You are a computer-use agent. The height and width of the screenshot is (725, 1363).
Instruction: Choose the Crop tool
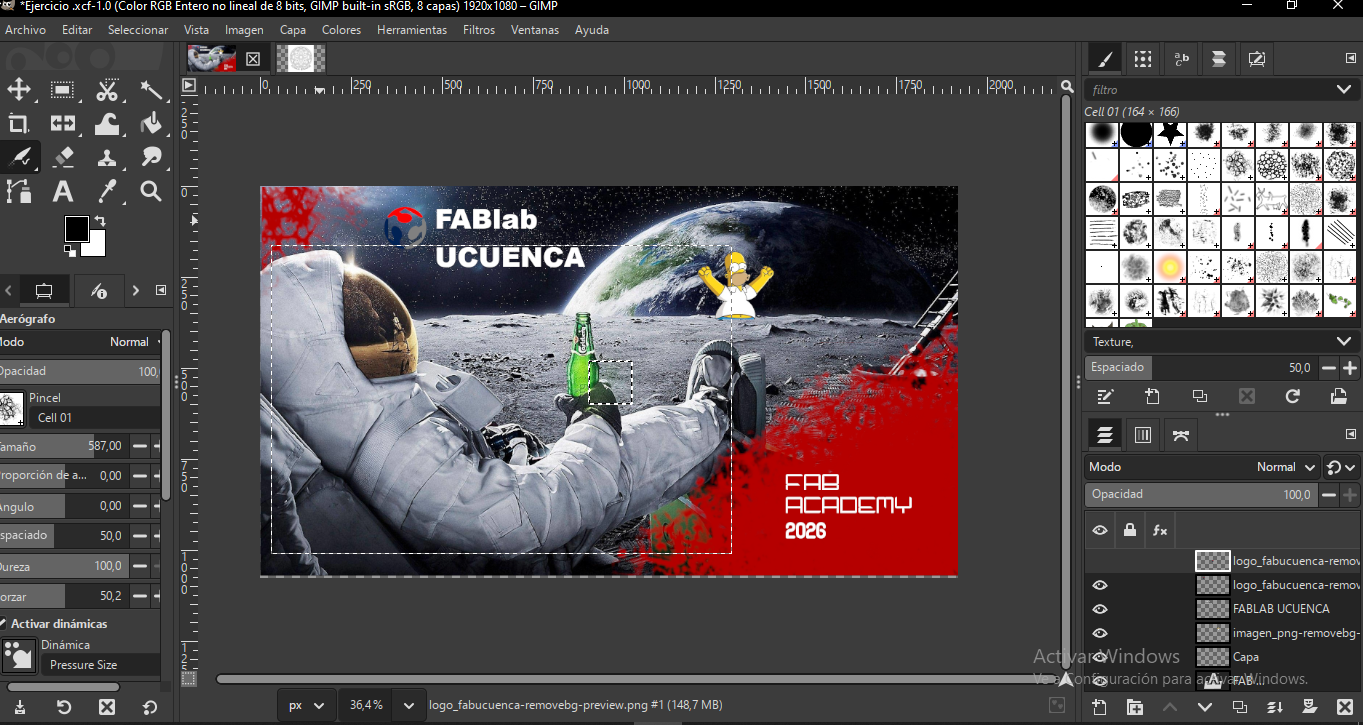click(19, 124)
